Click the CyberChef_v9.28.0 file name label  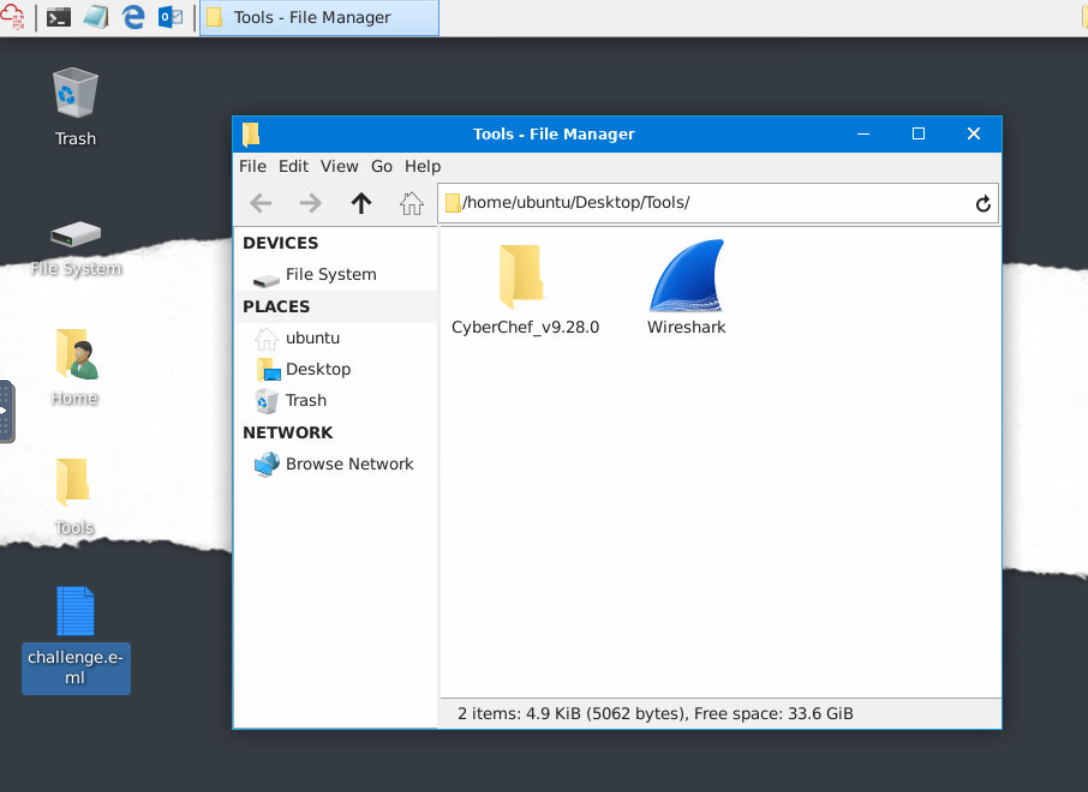click(x=525, y=327)
